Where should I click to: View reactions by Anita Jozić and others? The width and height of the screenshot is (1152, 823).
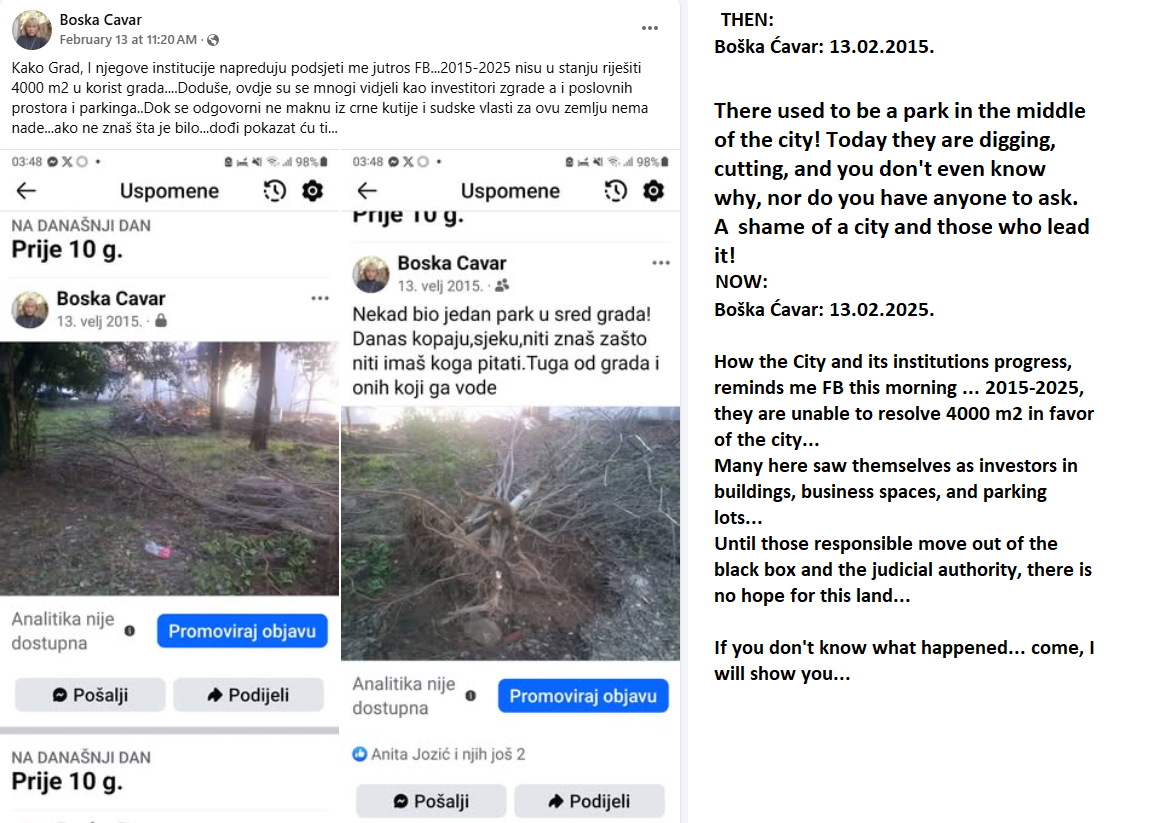pos(439,754)
